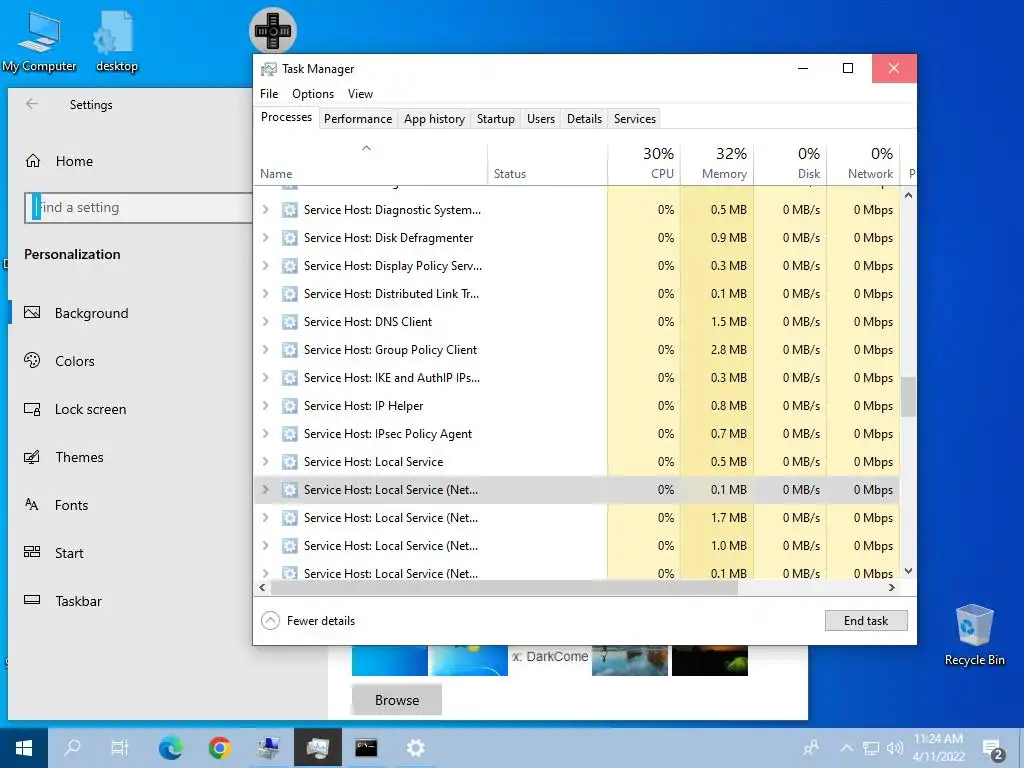Switch to the Startup tab
This screenshot has width=1024, height=768.
[x=496, y=119]
